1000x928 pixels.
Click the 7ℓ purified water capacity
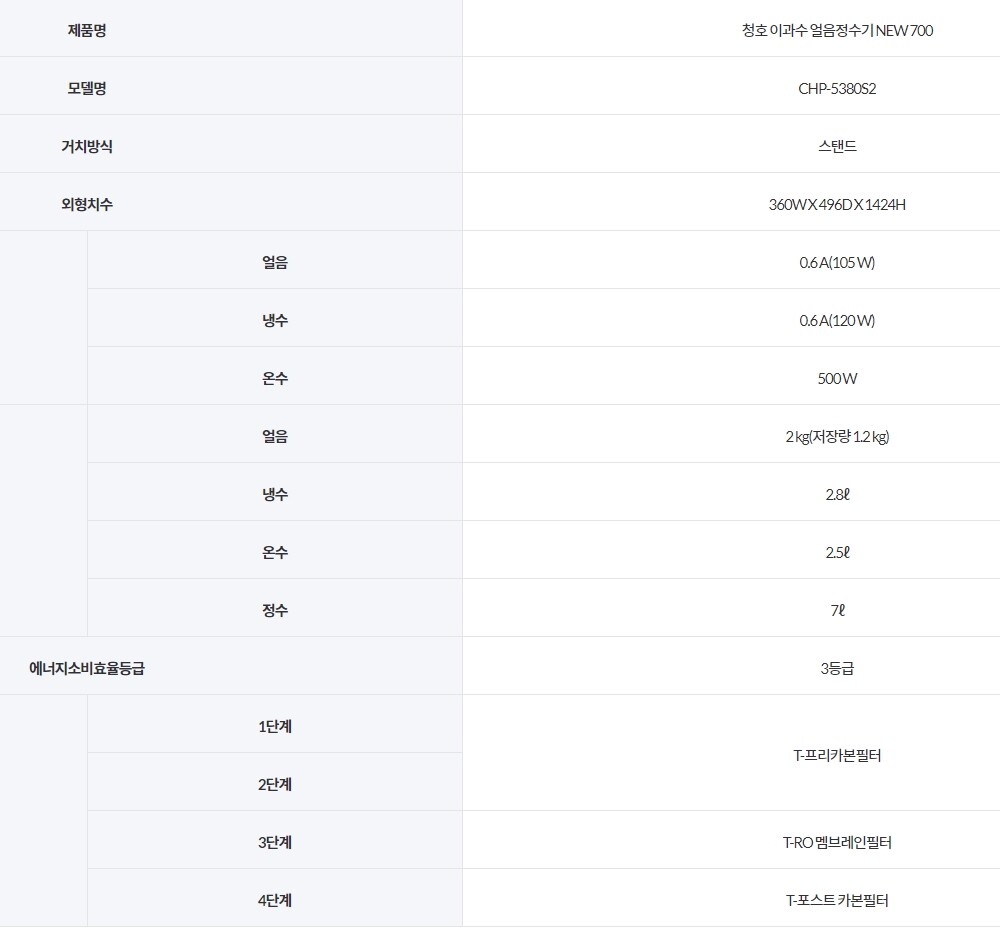(x=837, y=610)
